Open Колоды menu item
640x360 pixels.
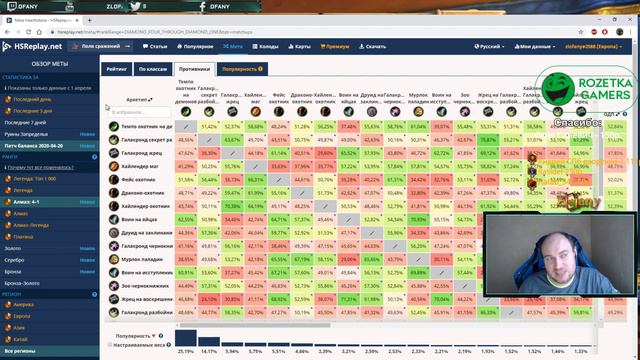(265, 47)
